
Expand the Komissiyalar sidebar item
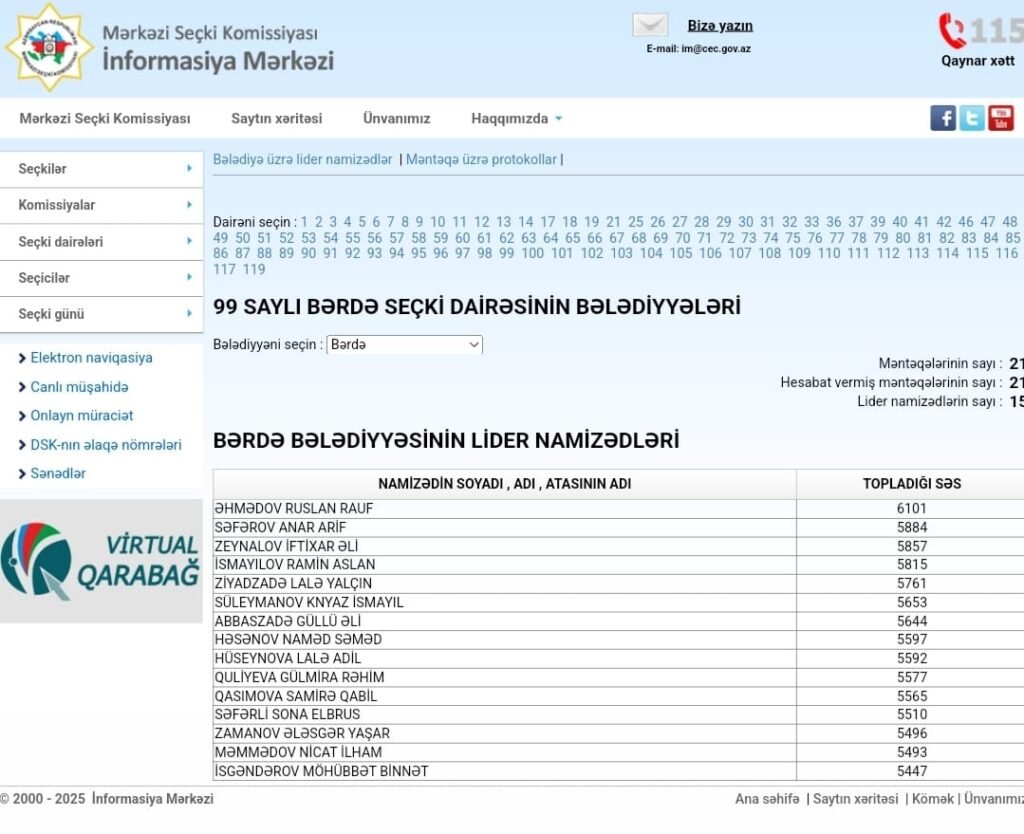pos(101,205)
